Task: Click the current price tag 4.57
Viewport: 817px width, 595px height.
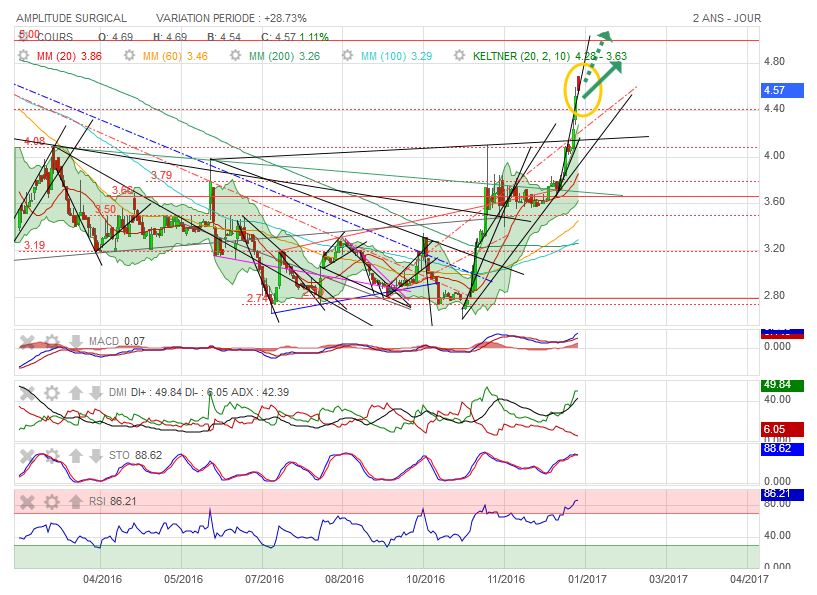Action: tap(782, 90)
